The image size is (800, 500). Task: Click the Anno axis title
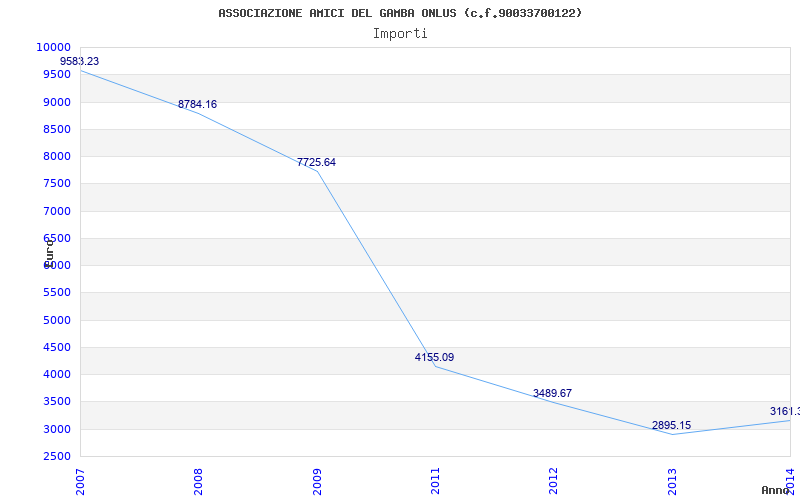775,490
